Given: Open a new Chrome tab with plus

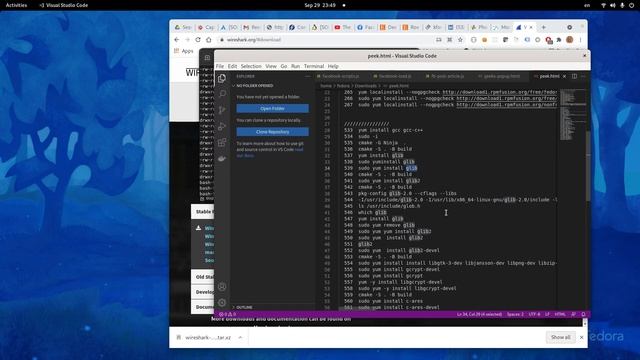Looking at the screenshot, I should pyautogui.click(x=543, y=27).
